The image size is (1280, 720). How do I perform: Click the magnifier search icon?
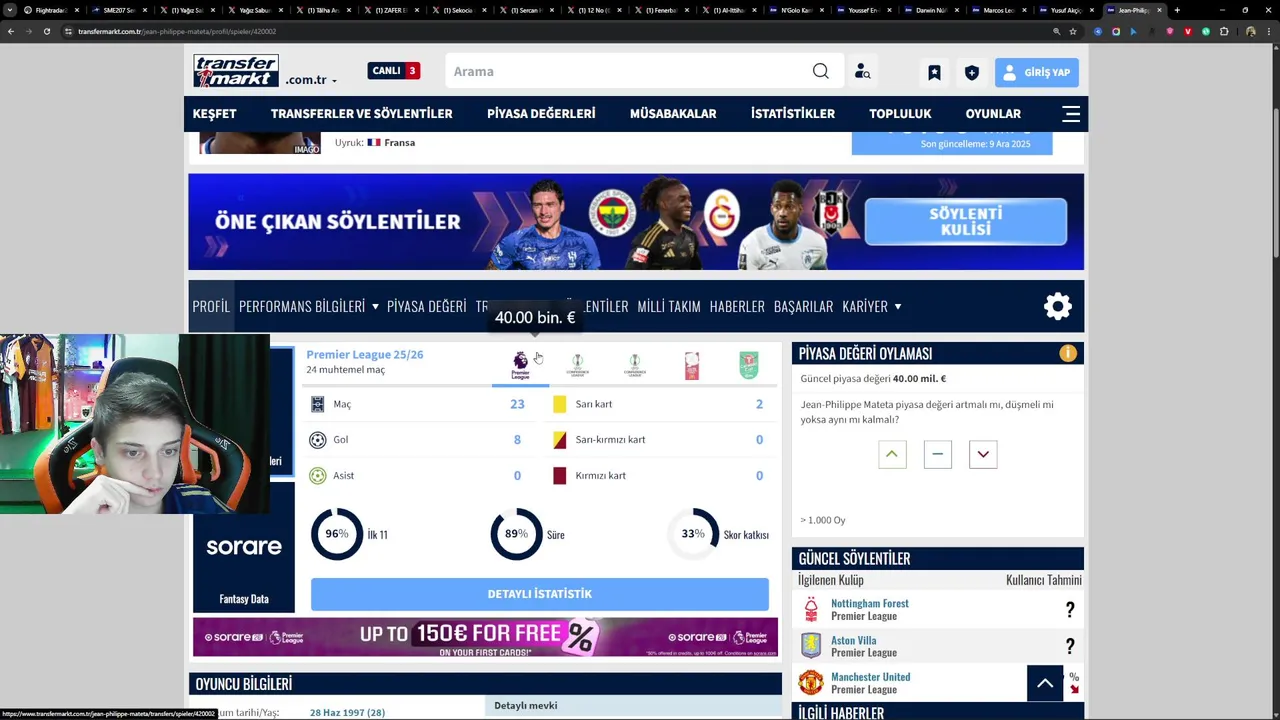[820, 71]
